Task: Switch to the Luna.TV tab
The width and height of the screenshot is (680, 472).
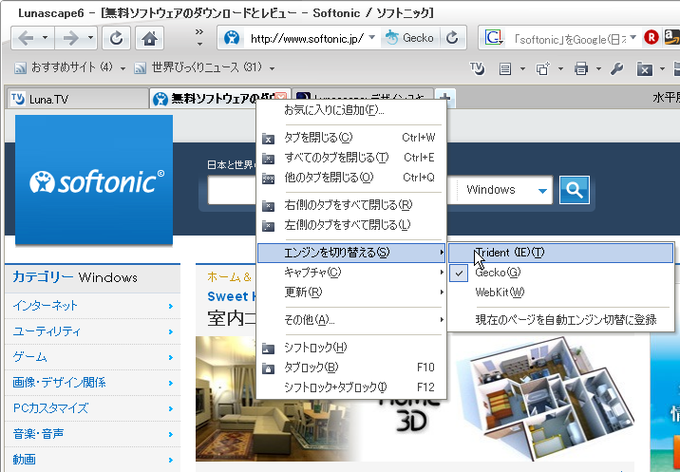Action: click(x=77, y=99)
